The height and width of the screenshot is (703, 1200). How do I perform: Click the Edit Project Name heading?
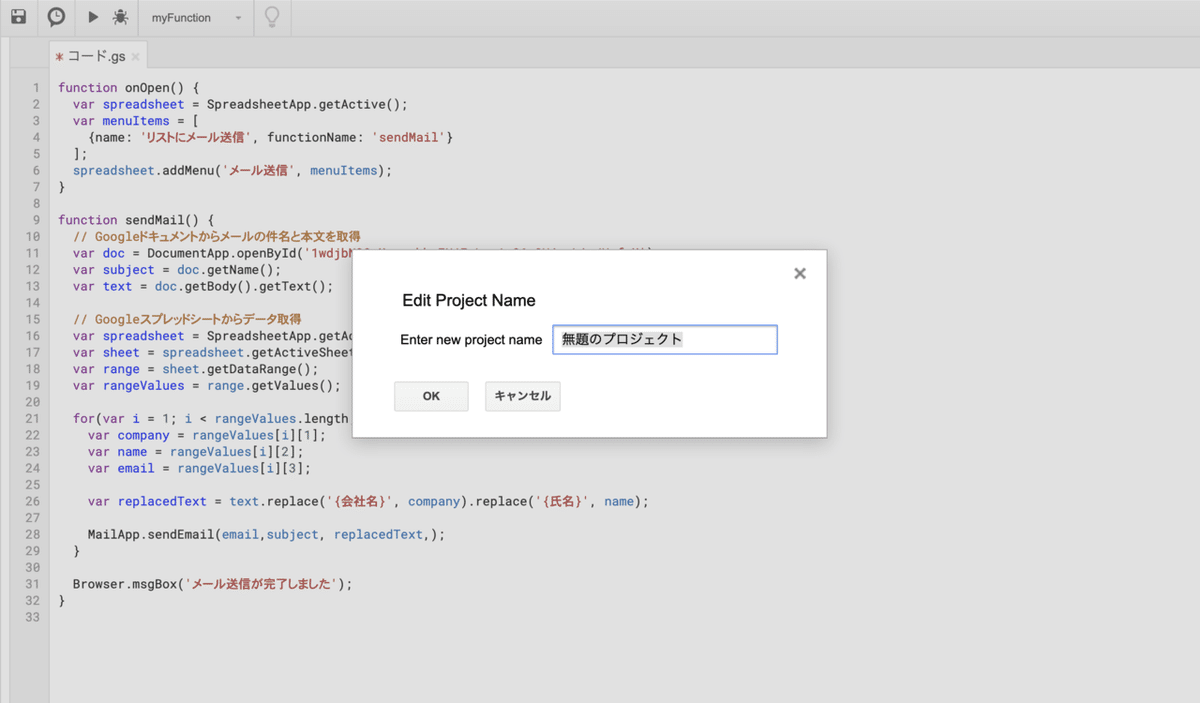click(x=469, y=300)
